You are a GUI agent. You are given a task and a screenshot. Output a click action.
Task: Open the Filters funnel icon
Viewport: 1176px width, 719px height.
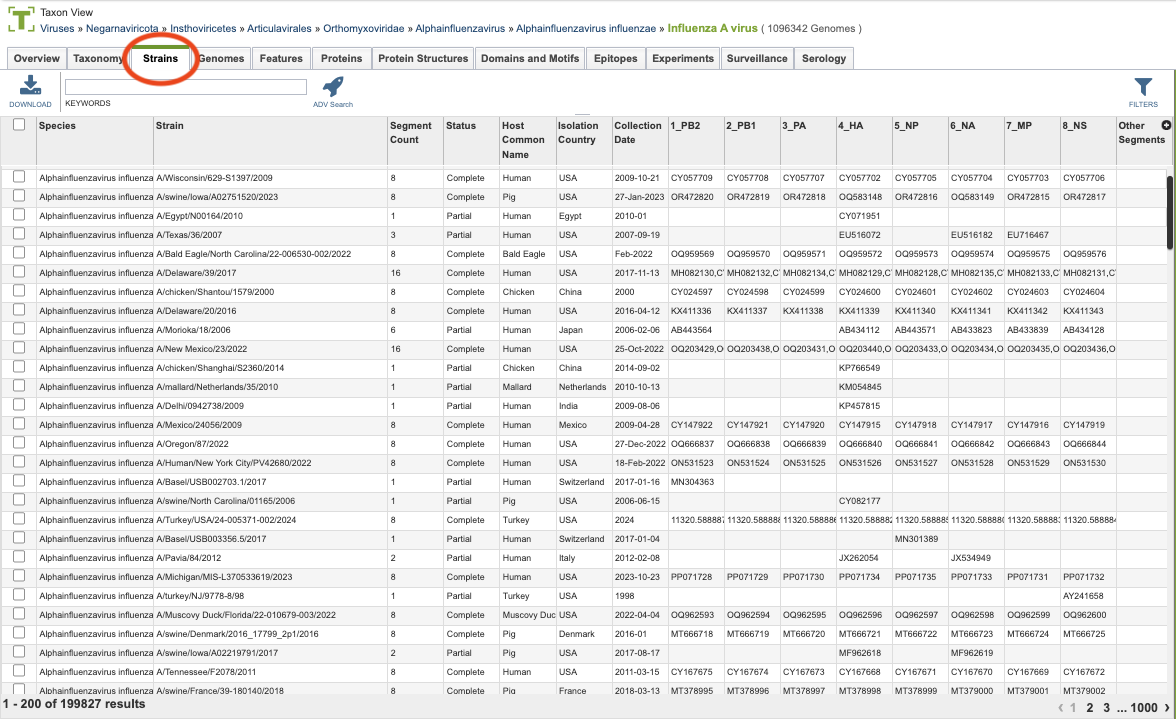click(x=1143, y=87)
